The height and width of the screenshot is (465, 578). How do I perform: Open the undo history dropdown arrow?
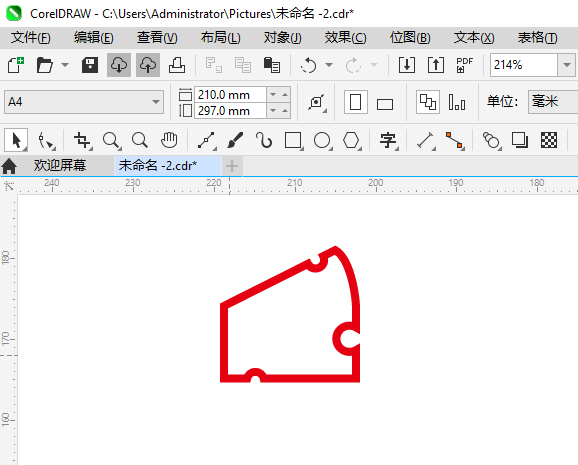tap(329, 65)
